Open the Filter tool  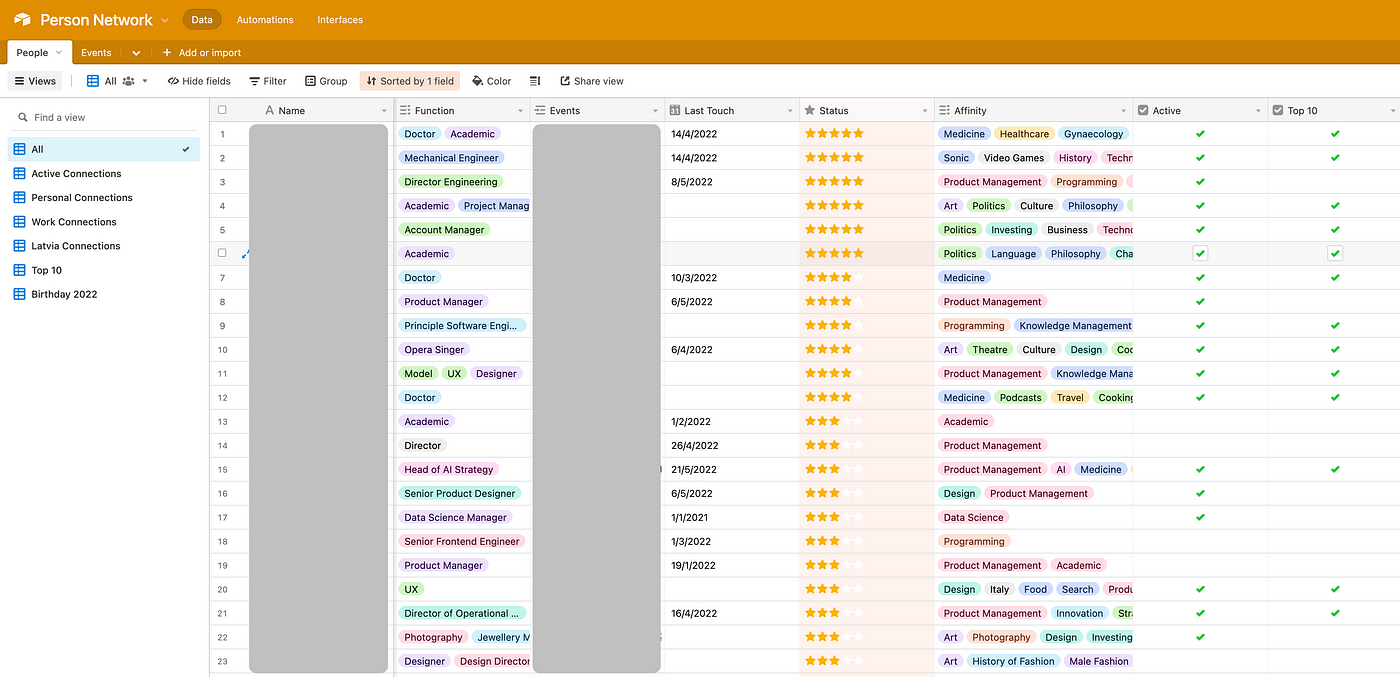tap(268, 81)
